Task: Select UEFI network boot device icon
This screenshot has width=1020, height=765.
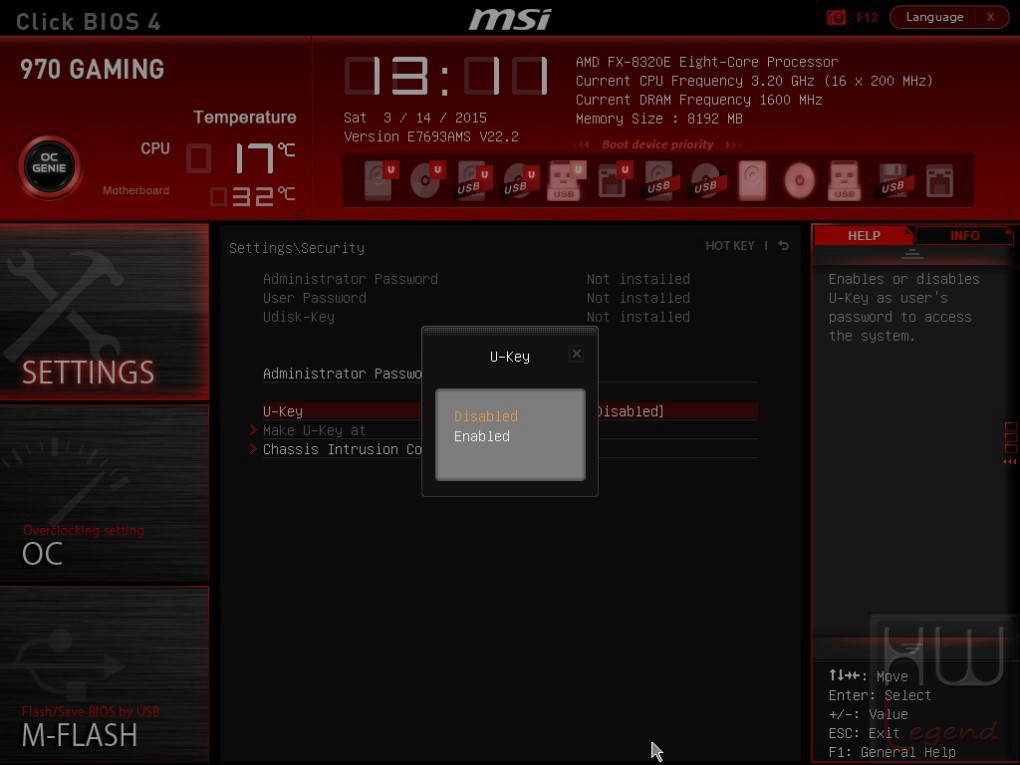Action: [x=613, y=180]
